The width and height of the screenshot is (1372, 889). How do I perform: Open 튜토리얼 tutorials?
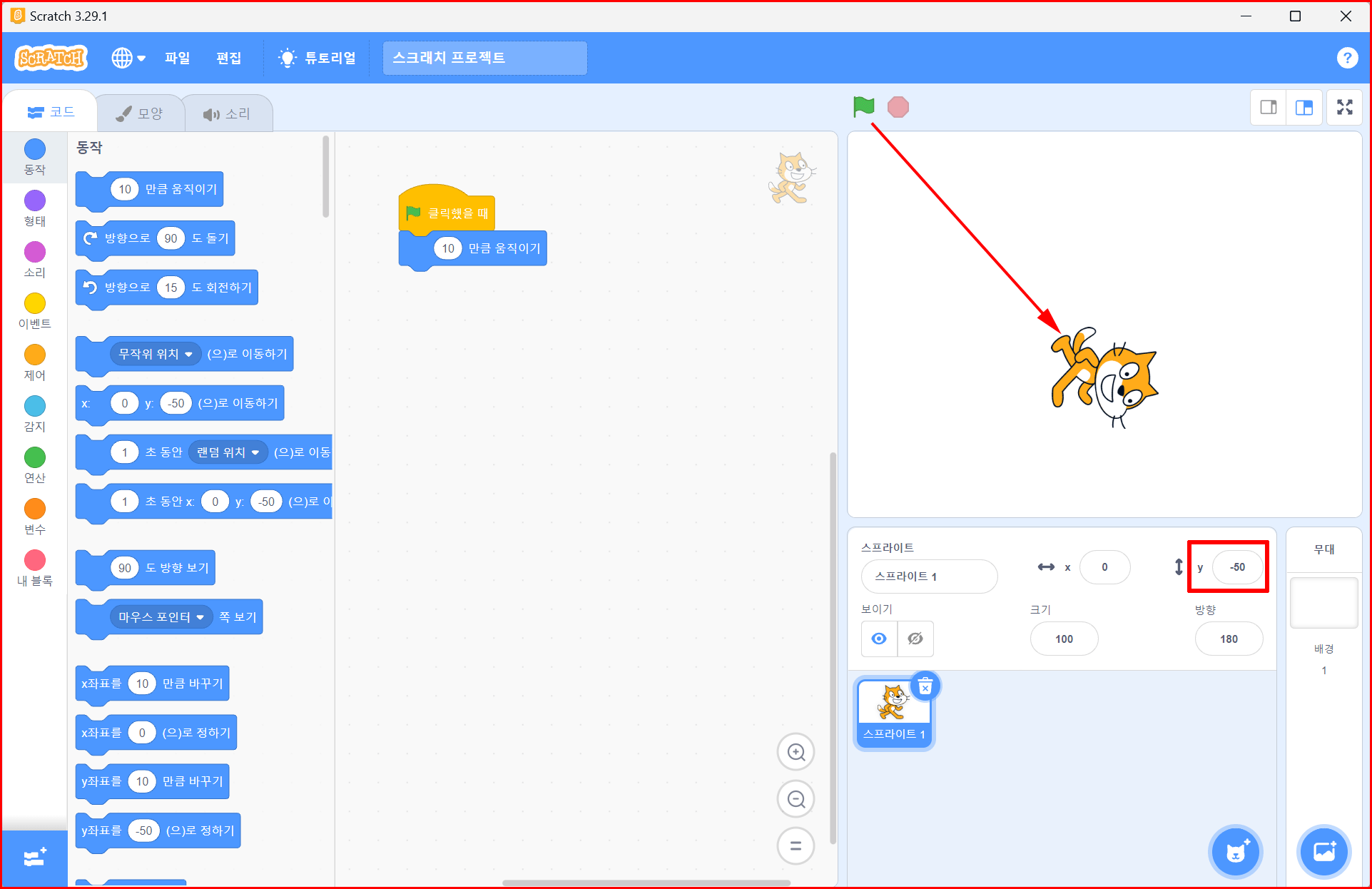(x=317, y=58)
